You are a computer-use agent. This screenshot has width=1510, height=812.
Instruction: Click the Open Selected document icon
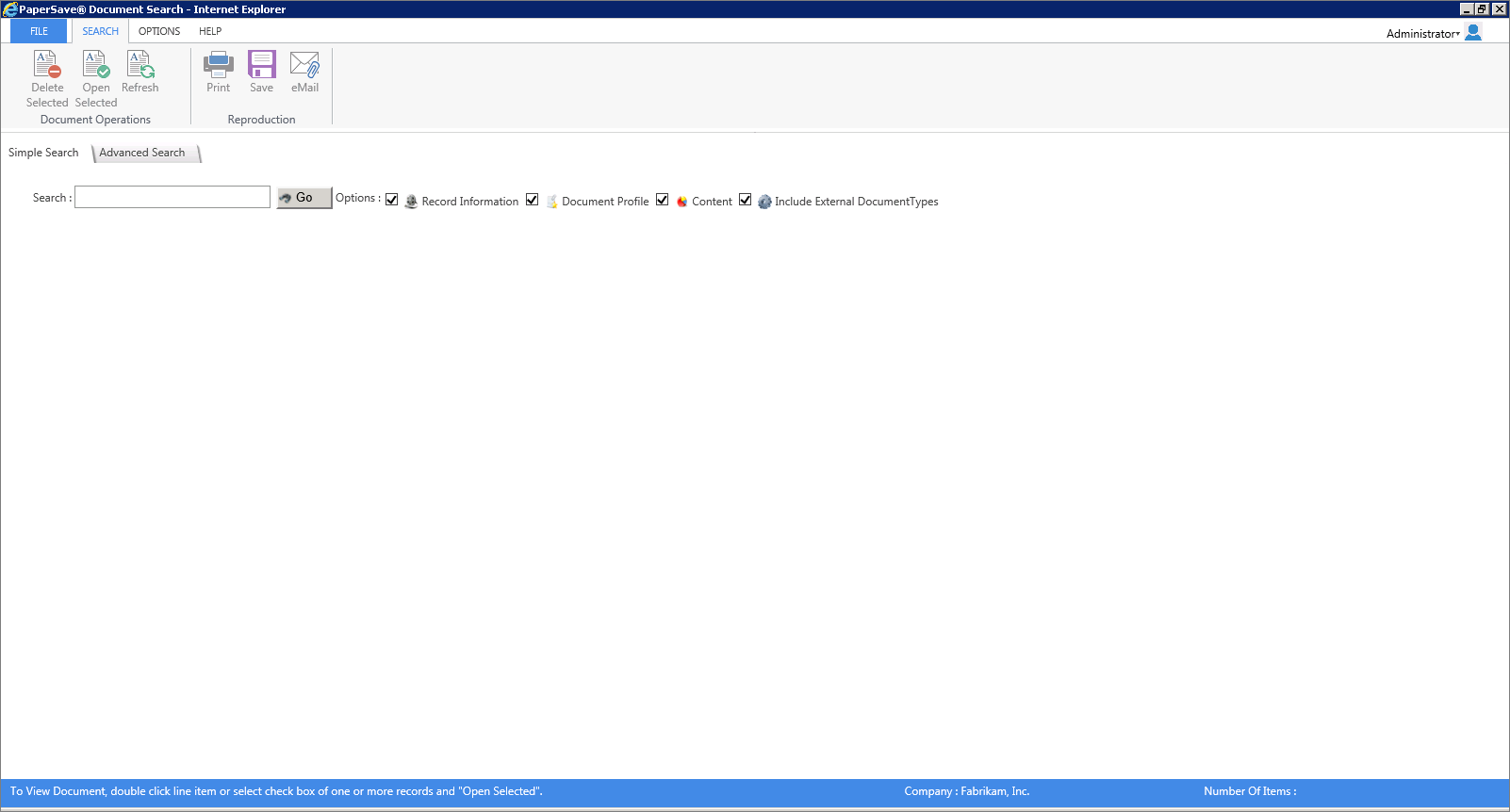96,64
